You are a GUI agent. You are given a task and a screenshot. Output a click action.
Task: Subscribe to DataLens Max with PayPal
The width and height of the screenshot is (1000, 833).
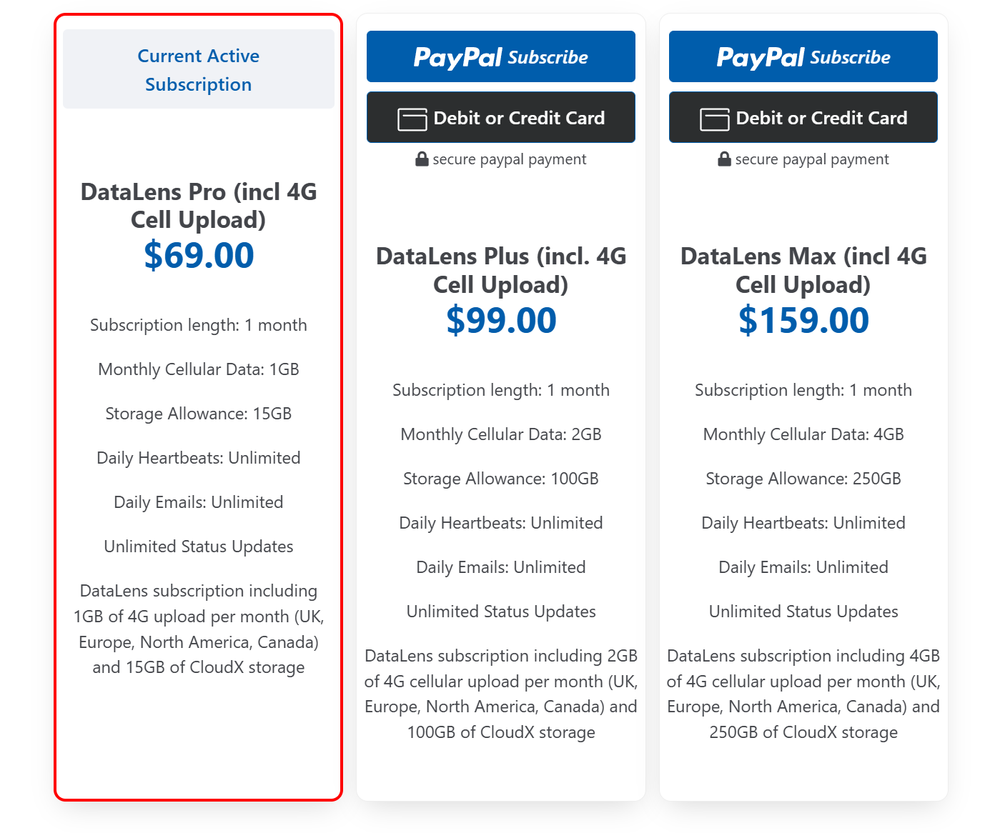(803, 57)
